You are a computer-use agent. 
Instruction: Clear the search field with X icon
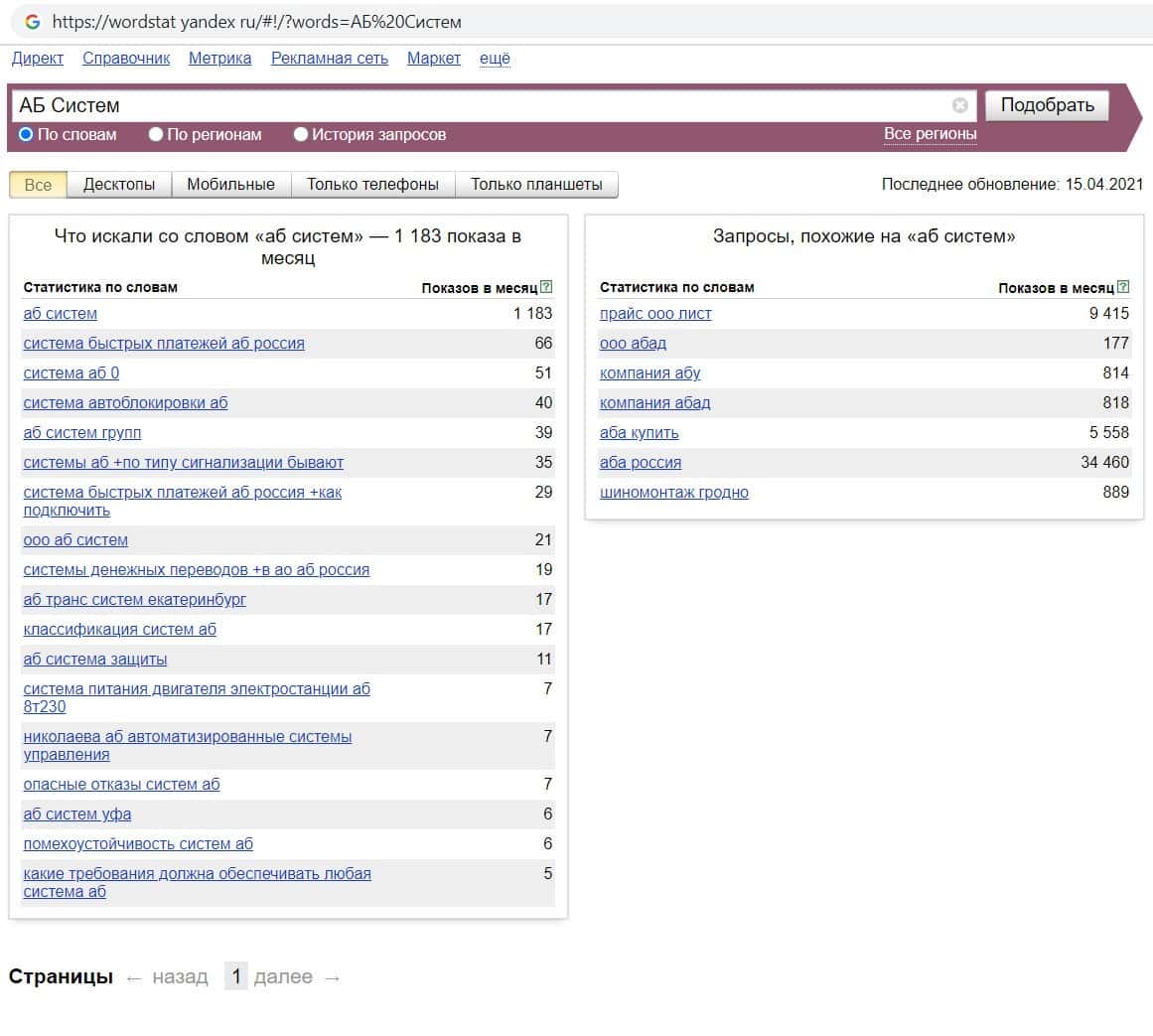point(959,105)
